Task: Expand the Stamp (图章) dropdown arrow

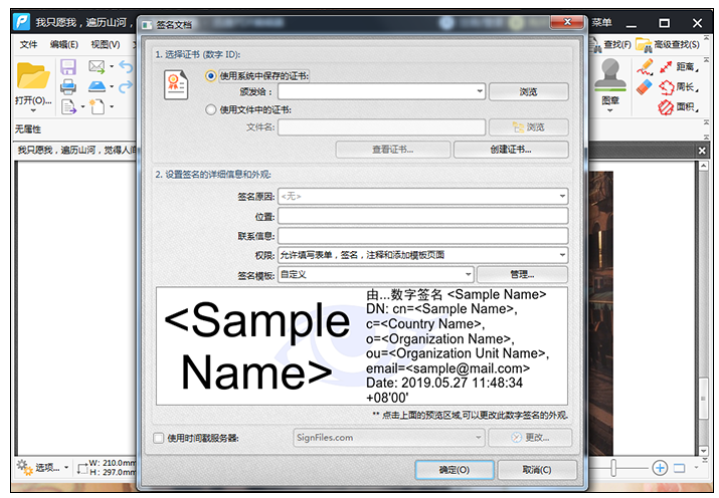Action: [610, 111]
